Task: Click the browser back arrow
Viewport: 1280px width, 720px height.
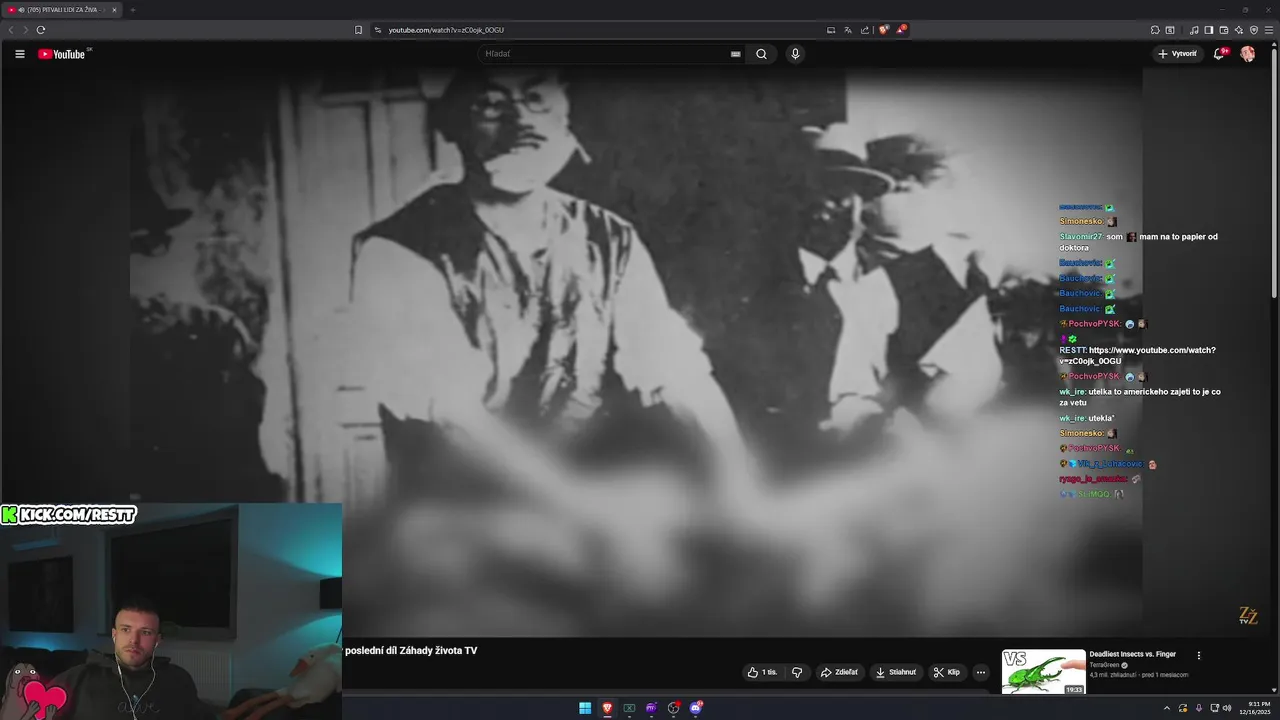Action: (11, 30)
